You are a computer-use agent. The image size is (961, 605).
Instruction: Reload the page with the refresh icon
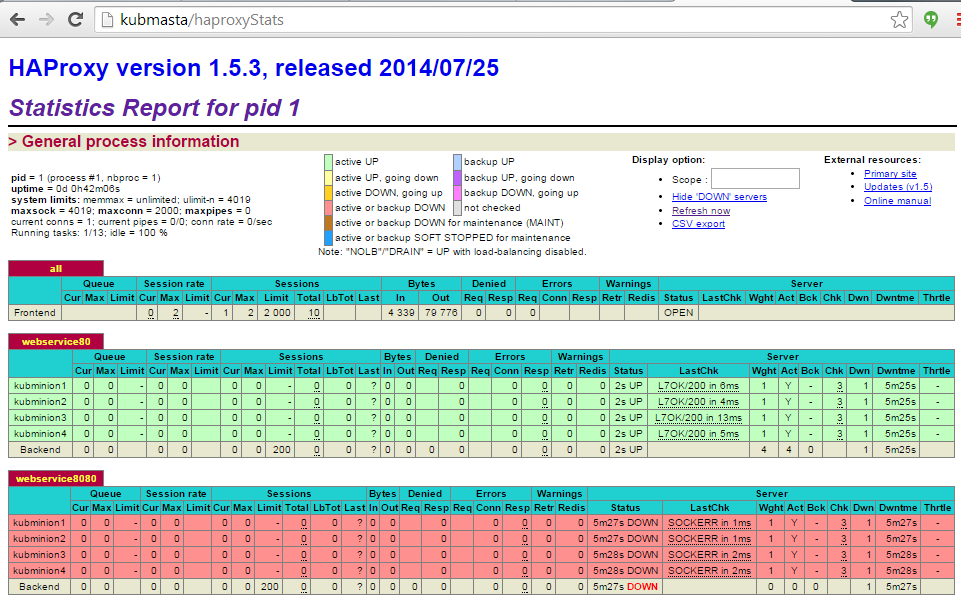[75, 19]
